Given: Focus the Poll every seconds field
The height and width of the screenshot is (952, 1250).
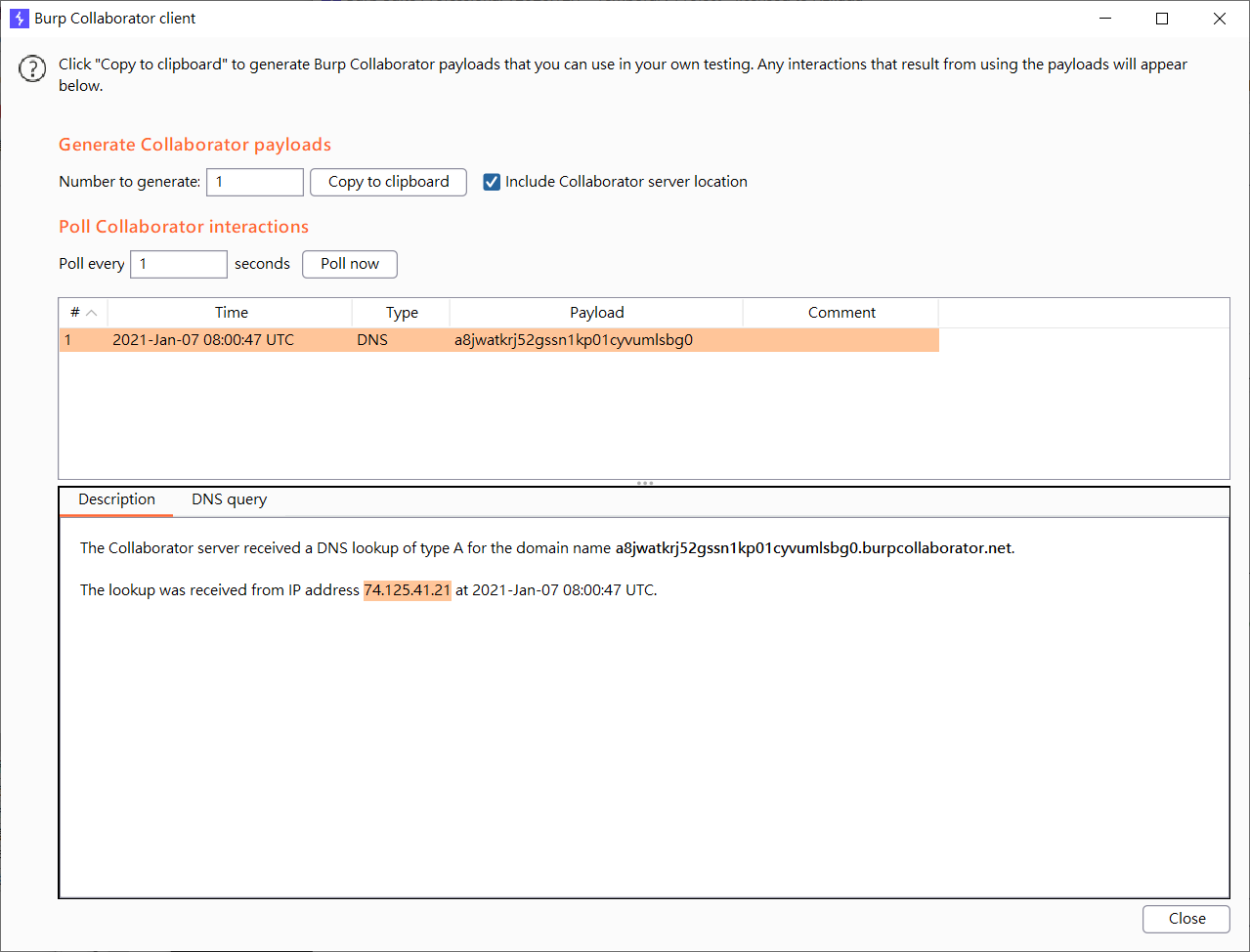Looking at the screenshot, I should [179, 264].
